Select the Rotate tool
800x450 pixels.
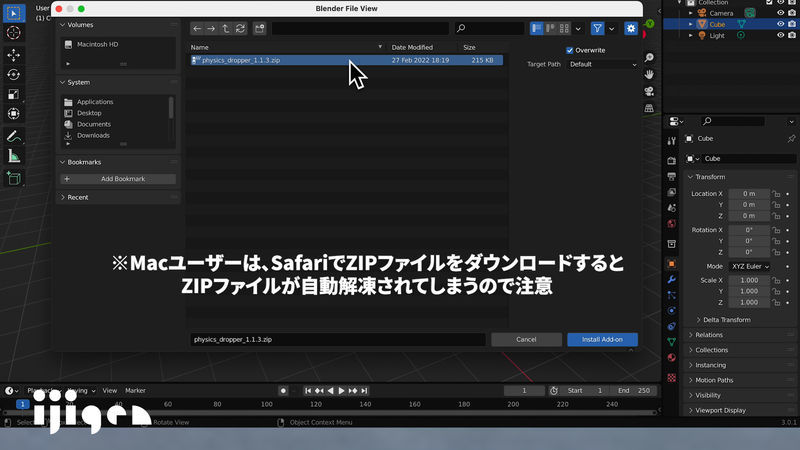(x=13, y=74)
